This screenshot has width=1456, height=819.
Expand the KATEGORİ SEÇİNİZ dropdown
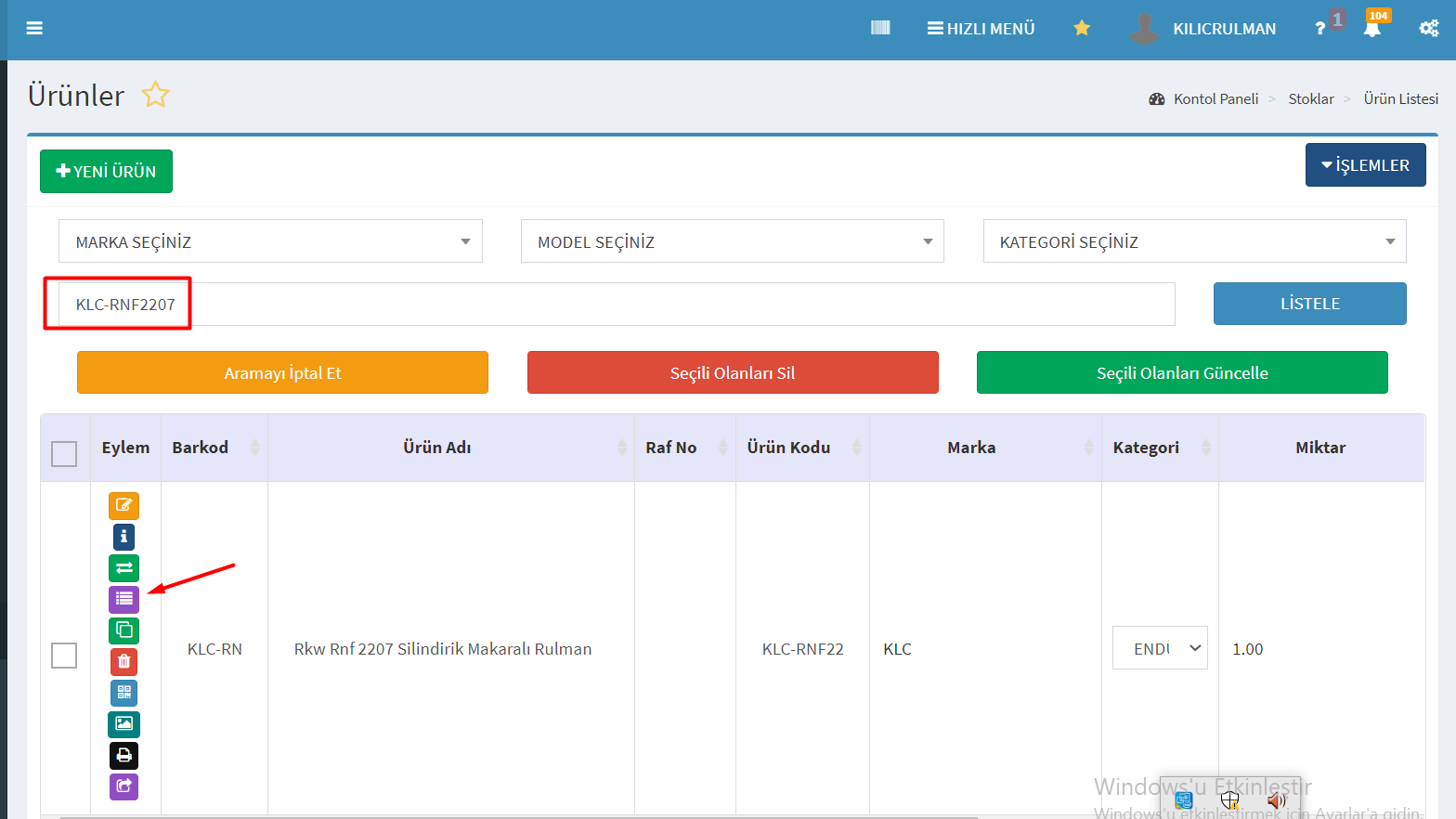coord(1194,241)
